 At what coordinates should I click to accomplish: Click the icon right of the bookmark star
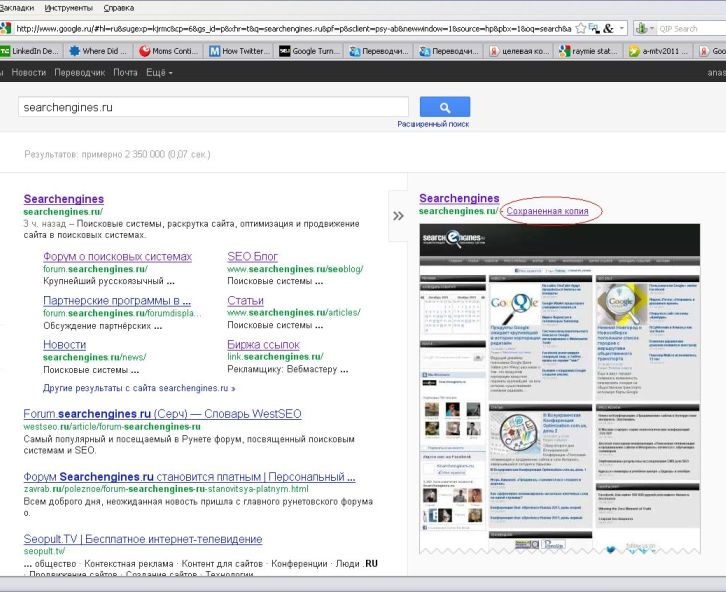coord(594,29)
